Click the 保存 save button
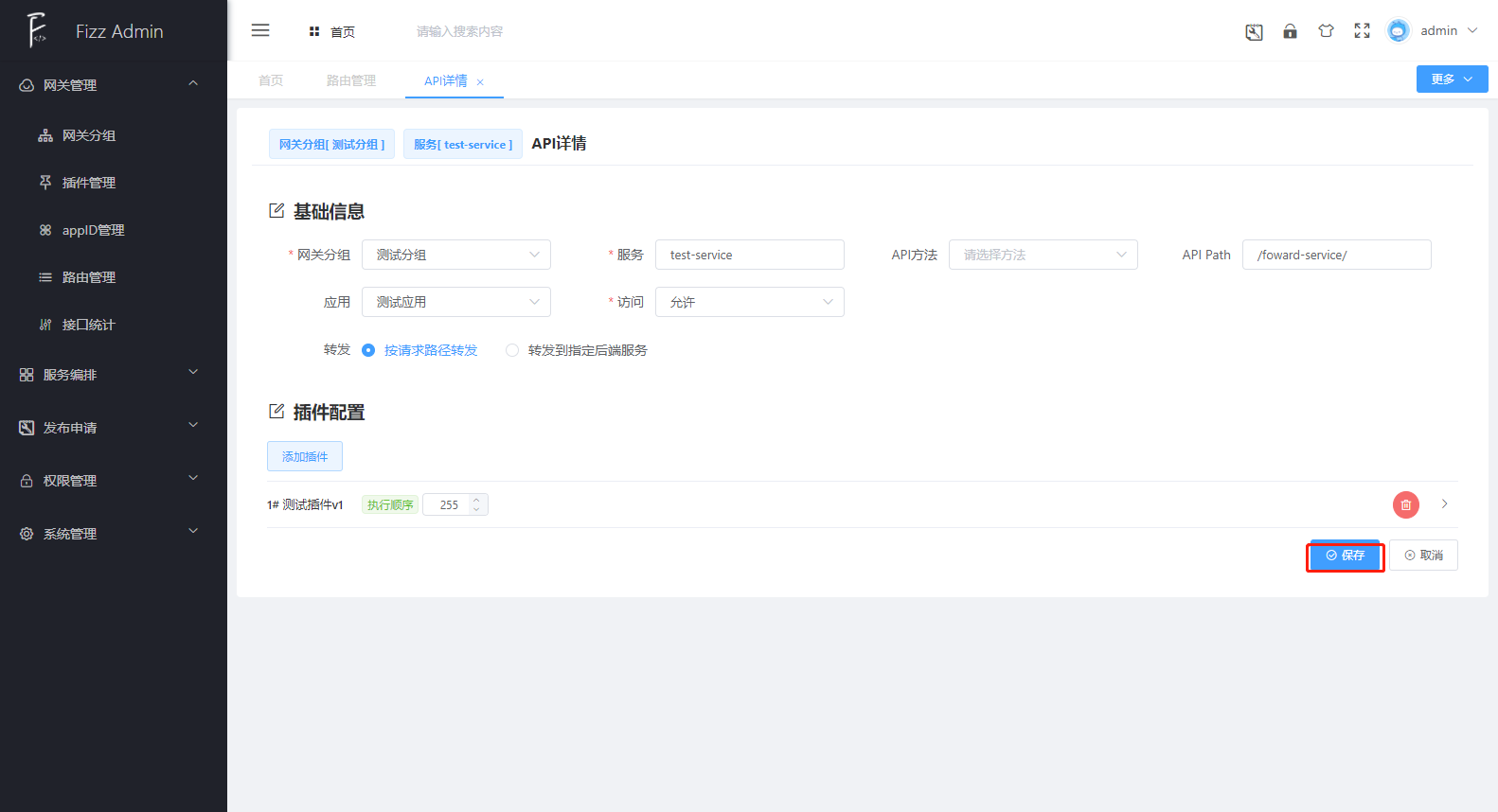 click(1346, 556)
